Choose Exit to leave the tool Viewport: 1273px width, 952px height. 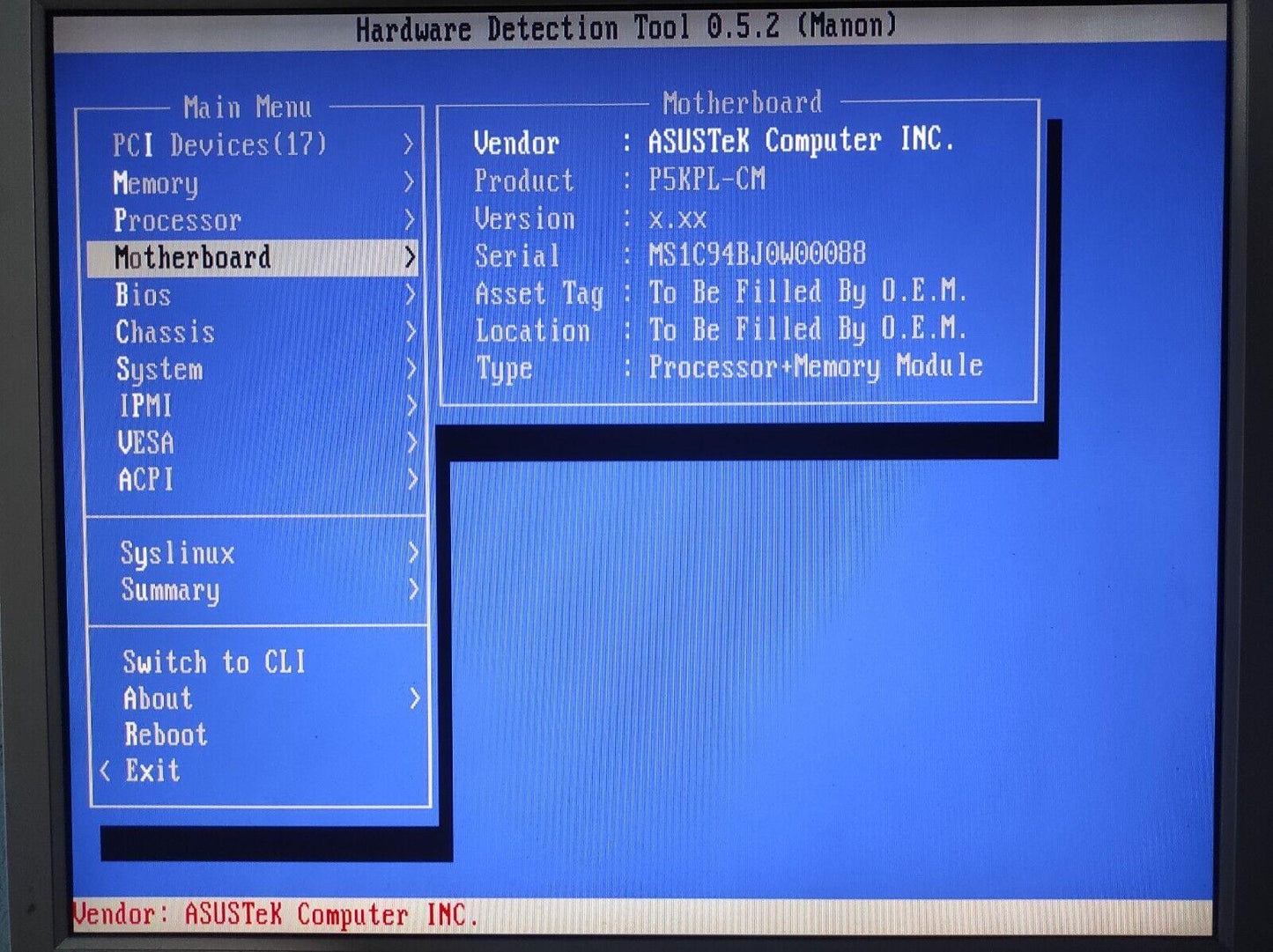click(x=152, y=771)
